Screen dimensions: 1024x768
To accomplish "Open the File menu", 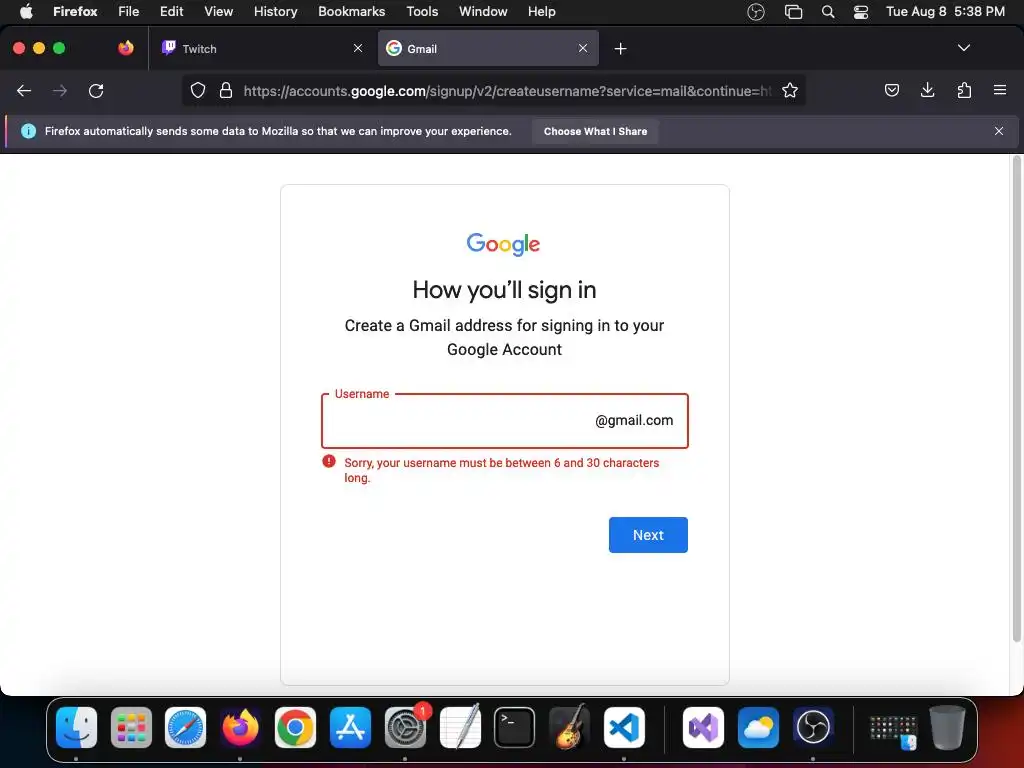I will 129,11.
